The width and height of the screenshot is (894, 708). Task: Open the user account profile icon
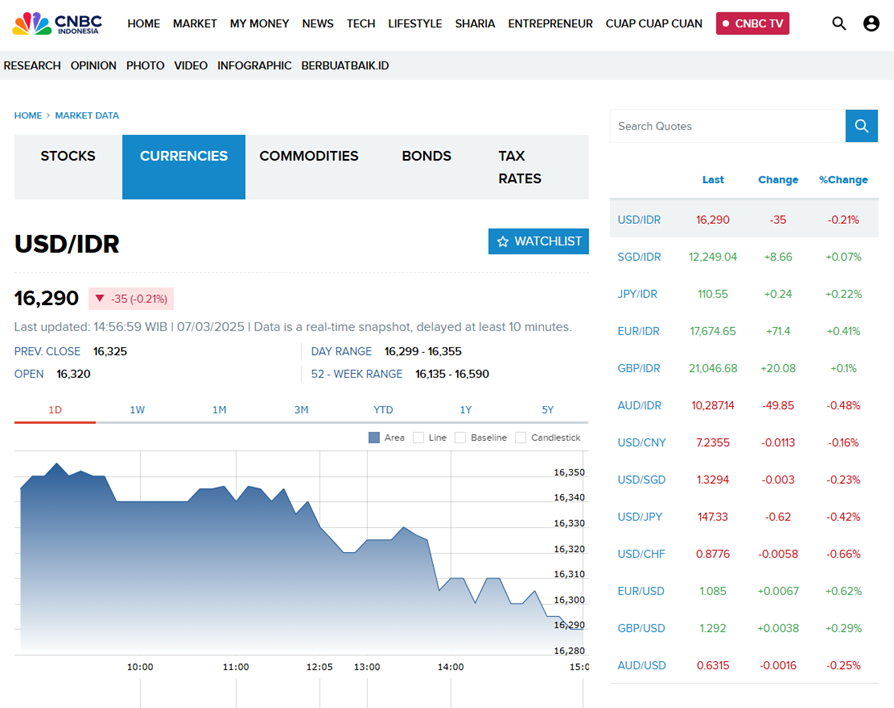[x=871, y=23]
